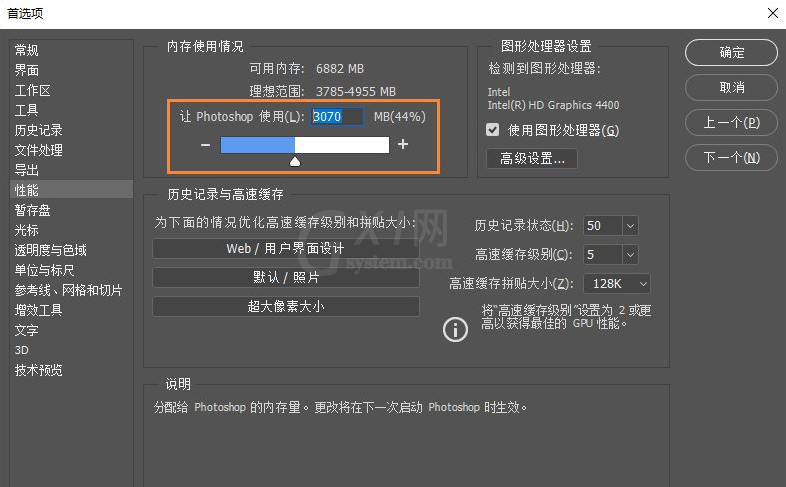Select 工具 in the category list
786x487 pixels.
pyautogui.click(x=71, y=110)
